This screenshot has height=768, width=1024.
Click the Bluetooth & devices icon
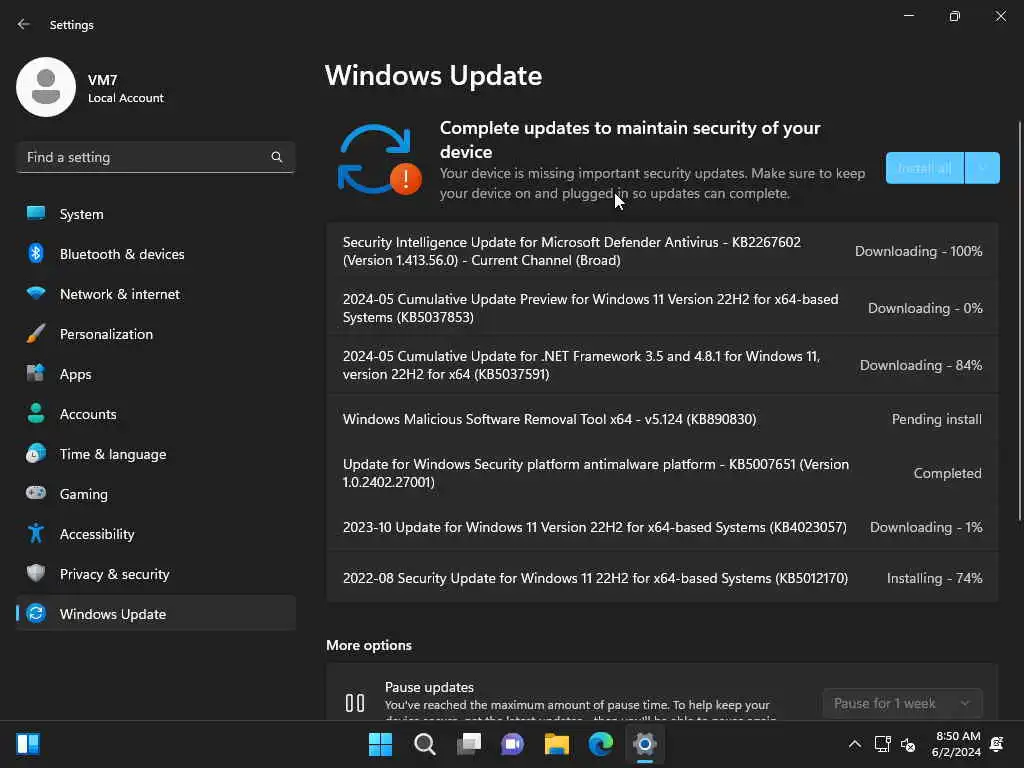click(36, 253)
